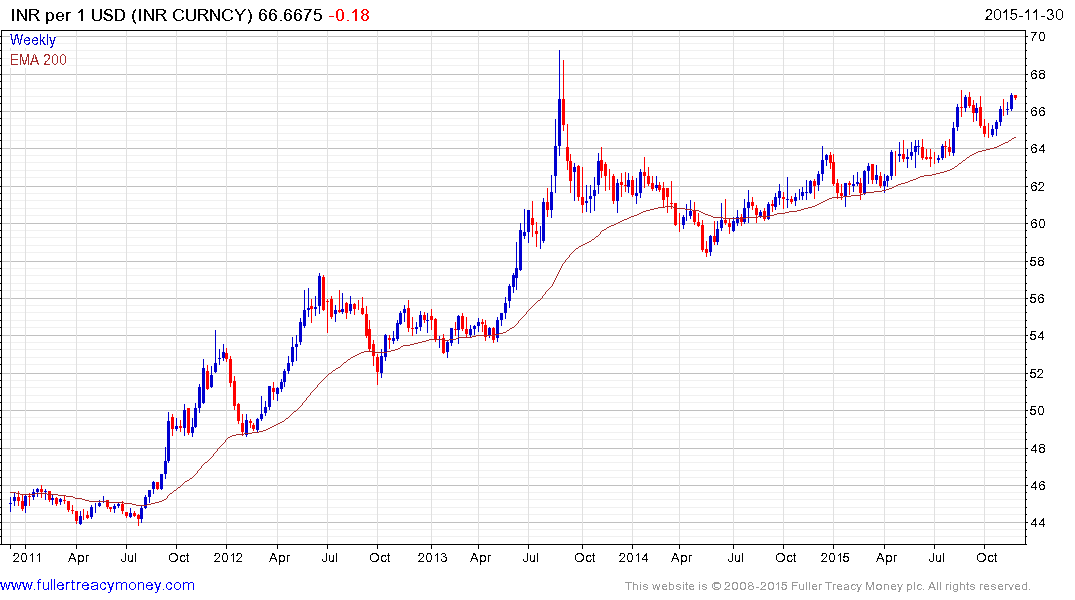Select the 68 y-axis price label
This screenshot has height=600, width=1075.
click(x=1038, y=75)
